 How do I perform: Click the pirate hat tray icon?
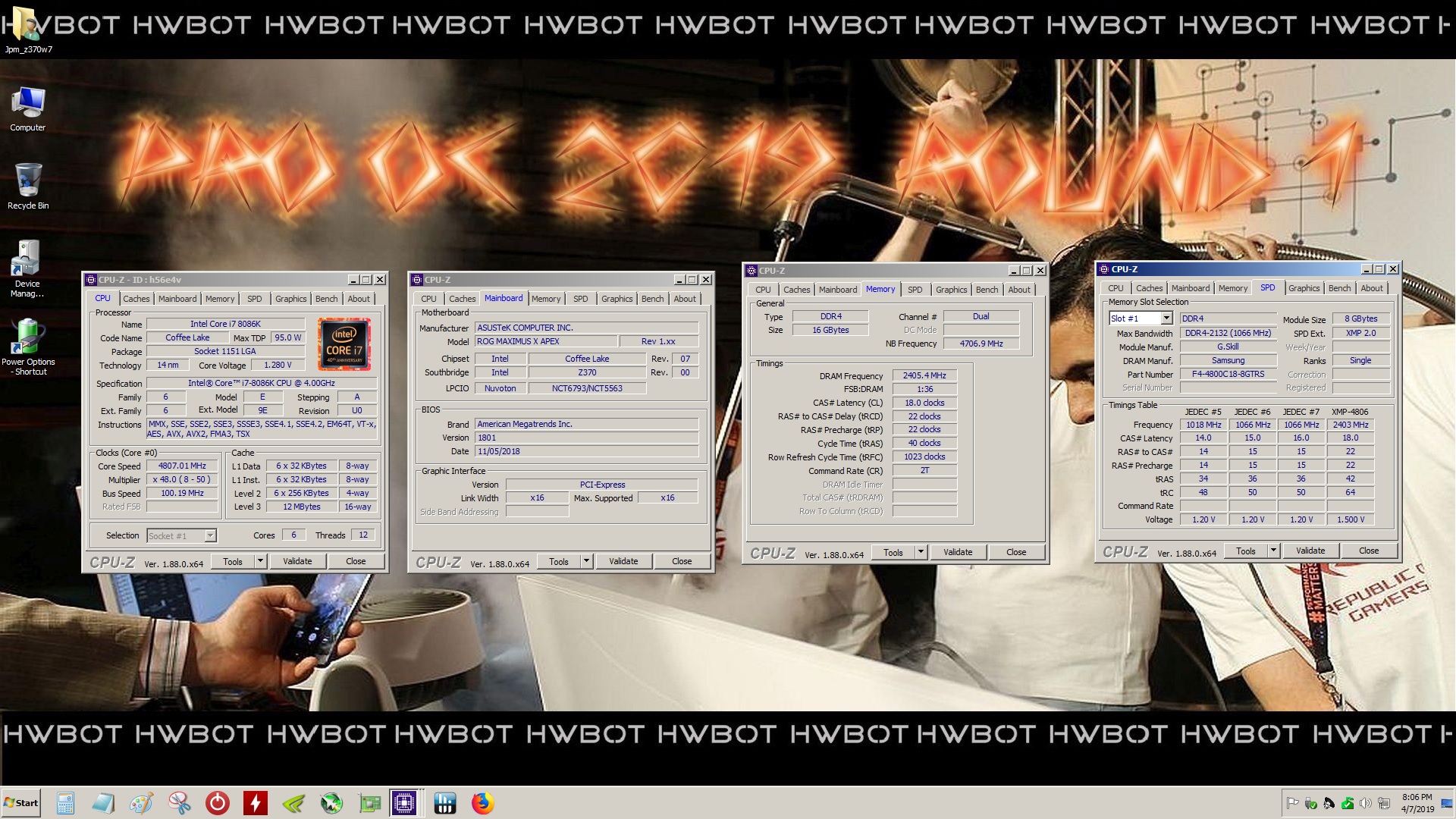[1329, 803]
